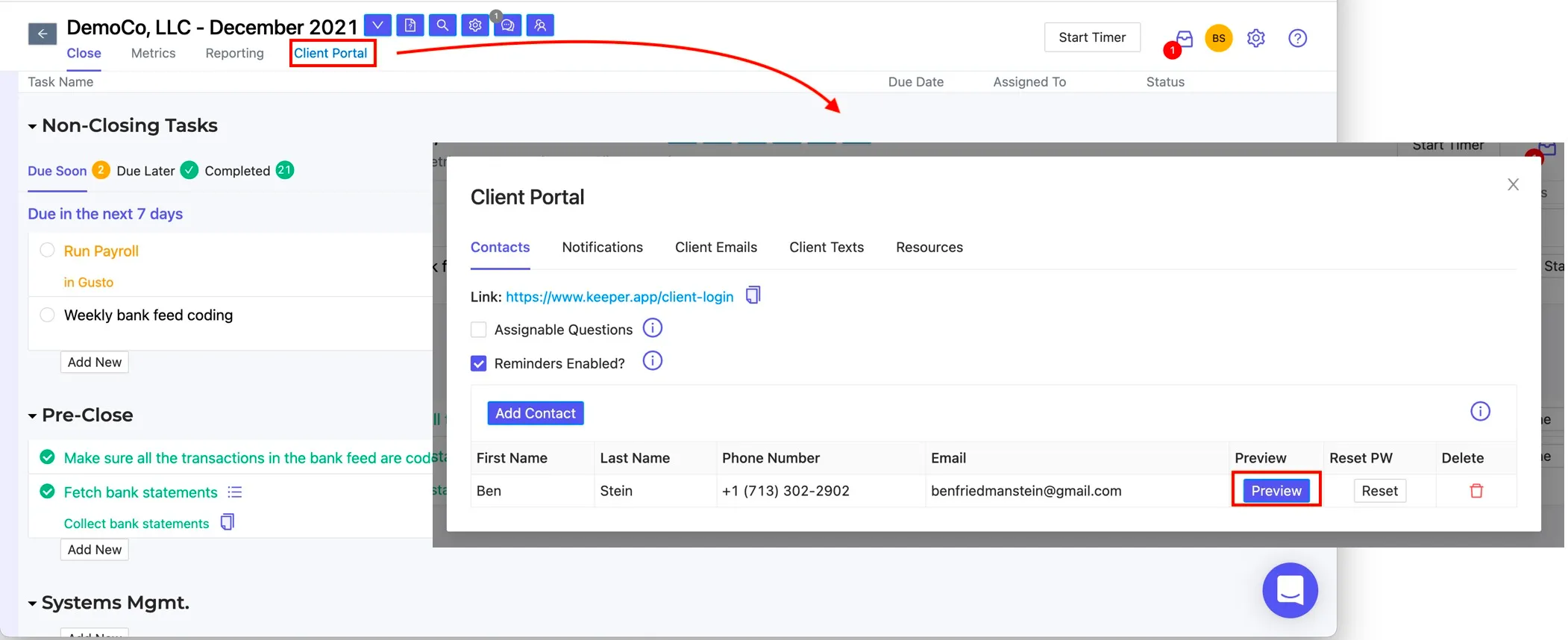Collapse the Pre-Close section
The image size is (1568, 640).
click(x=32, y=416)
